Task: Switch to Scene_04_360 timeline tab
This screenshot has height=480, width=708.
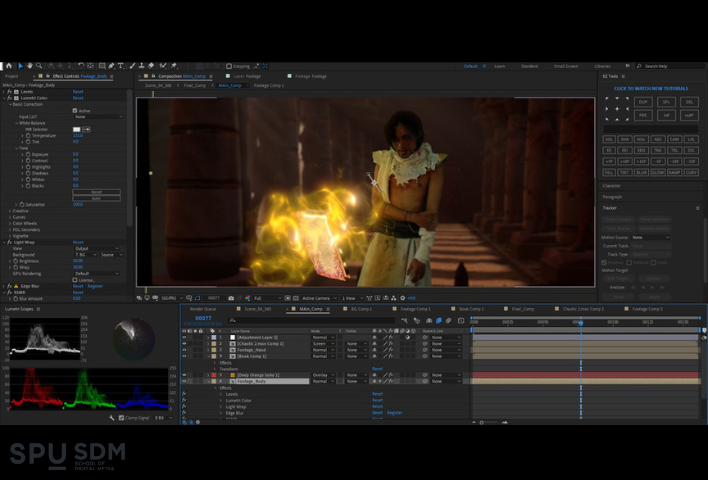Action: pos(257,309)
